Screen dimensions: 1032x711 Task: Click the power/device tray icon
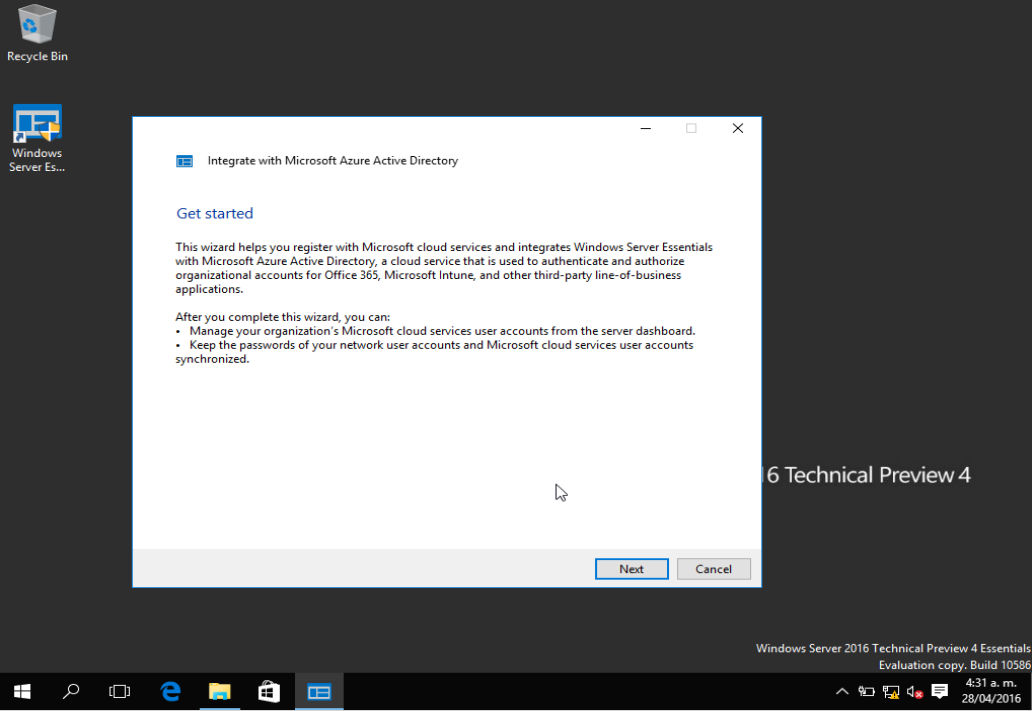point(866,691)
